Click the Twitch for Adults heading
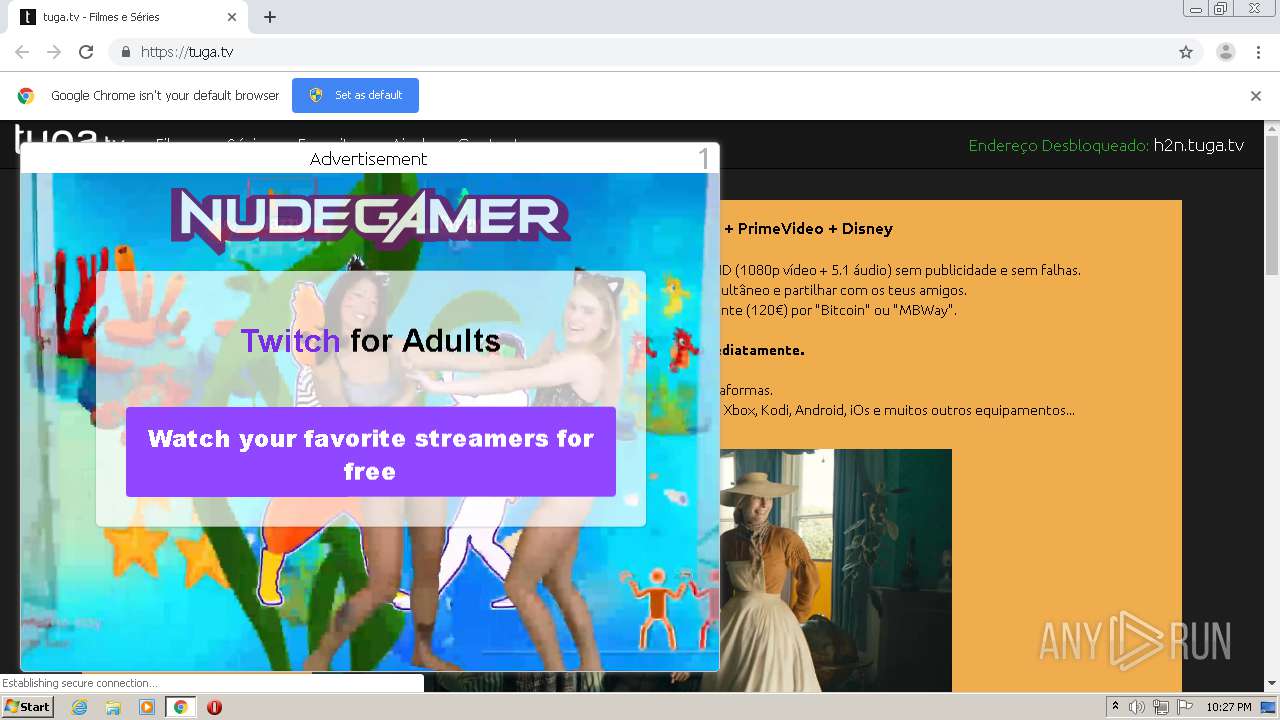Viewport: 1280px width, 720px height. [x=370, y=341]
